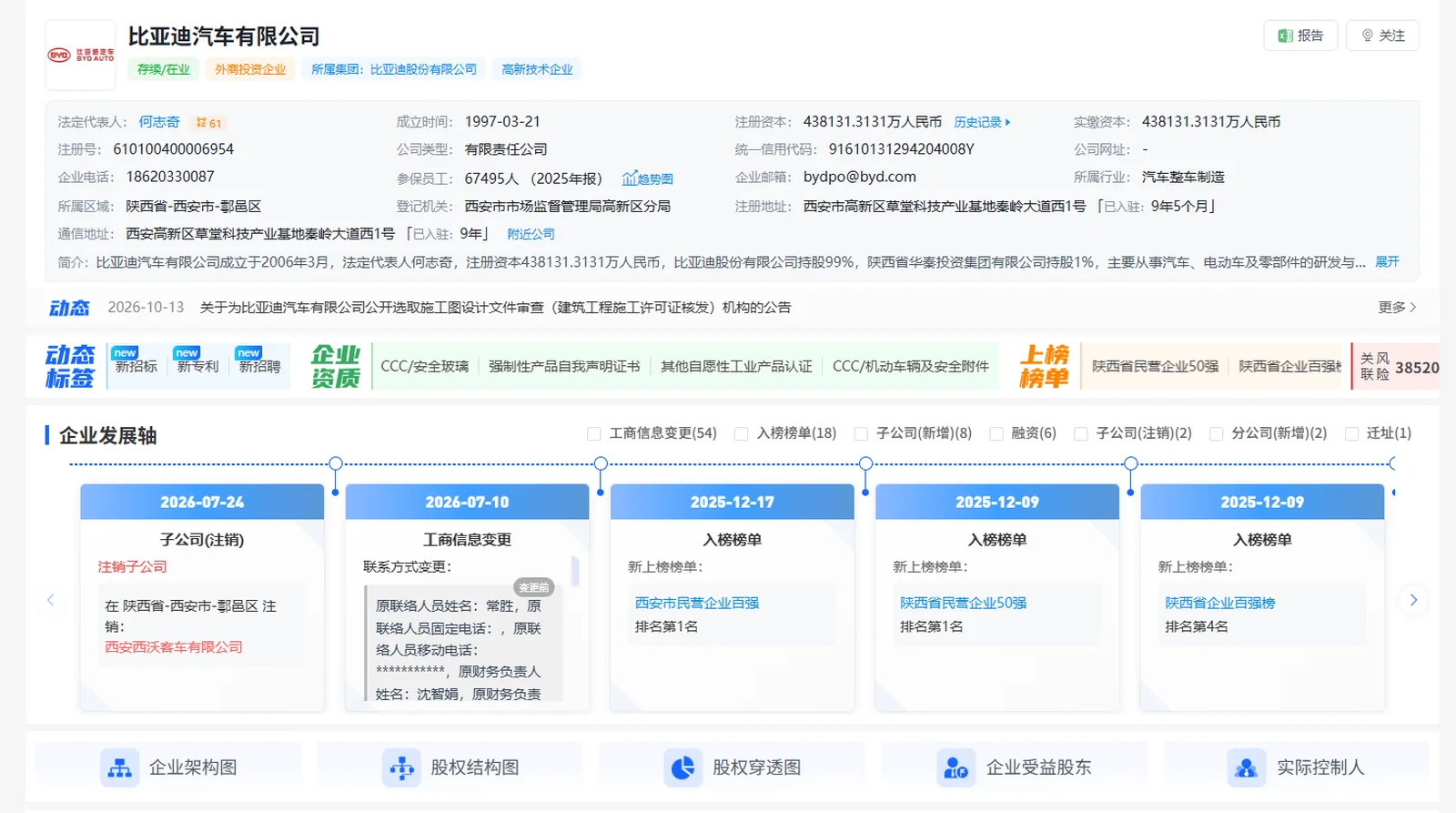Tick the 子公司(注销)(2) checkbox

coord(1081,434)
